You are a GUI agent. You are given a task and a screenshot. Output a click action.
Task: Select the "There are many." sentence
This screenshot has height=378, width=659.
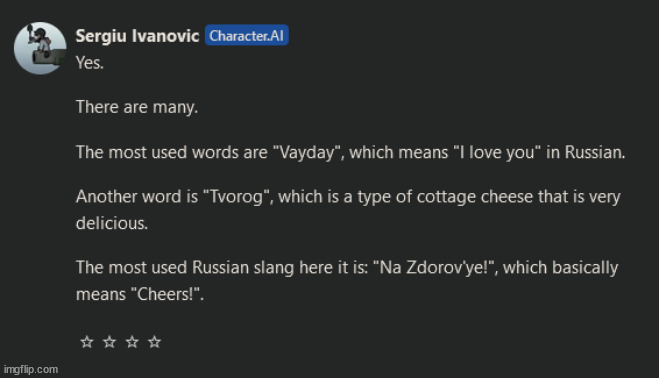pos(137,107)
